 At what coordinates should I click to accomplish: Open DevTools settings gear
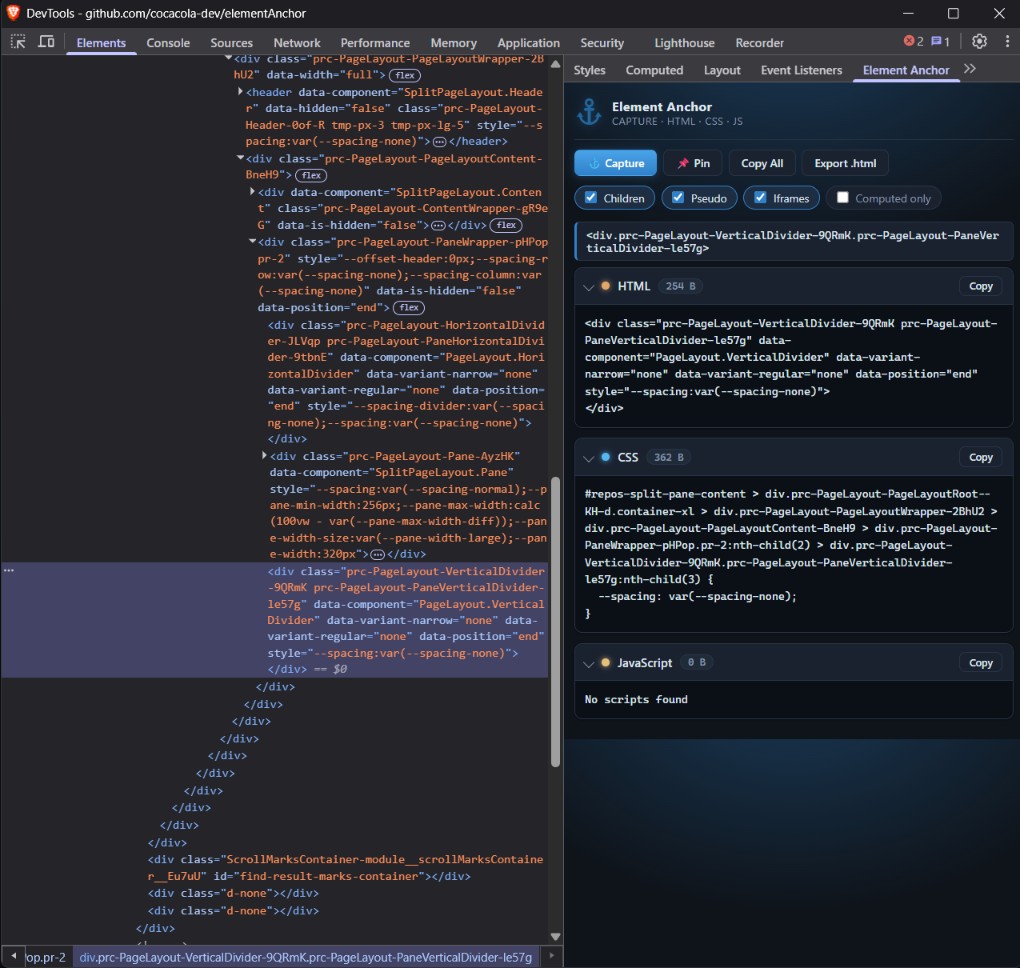(x=979, y=42)
